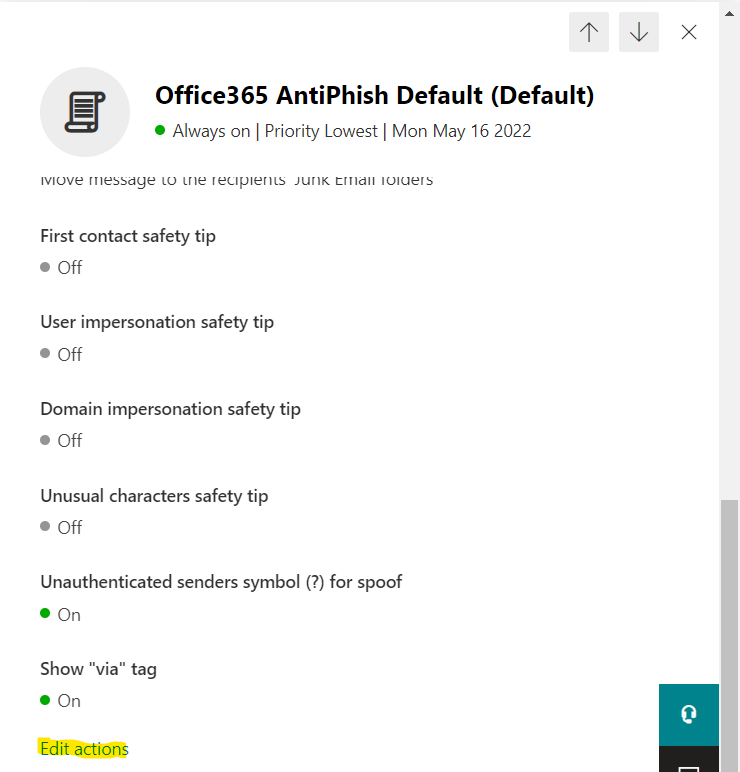Click the Mon May 16 2022 date
This screenshot has width=740, height=772.
[461, 131]
